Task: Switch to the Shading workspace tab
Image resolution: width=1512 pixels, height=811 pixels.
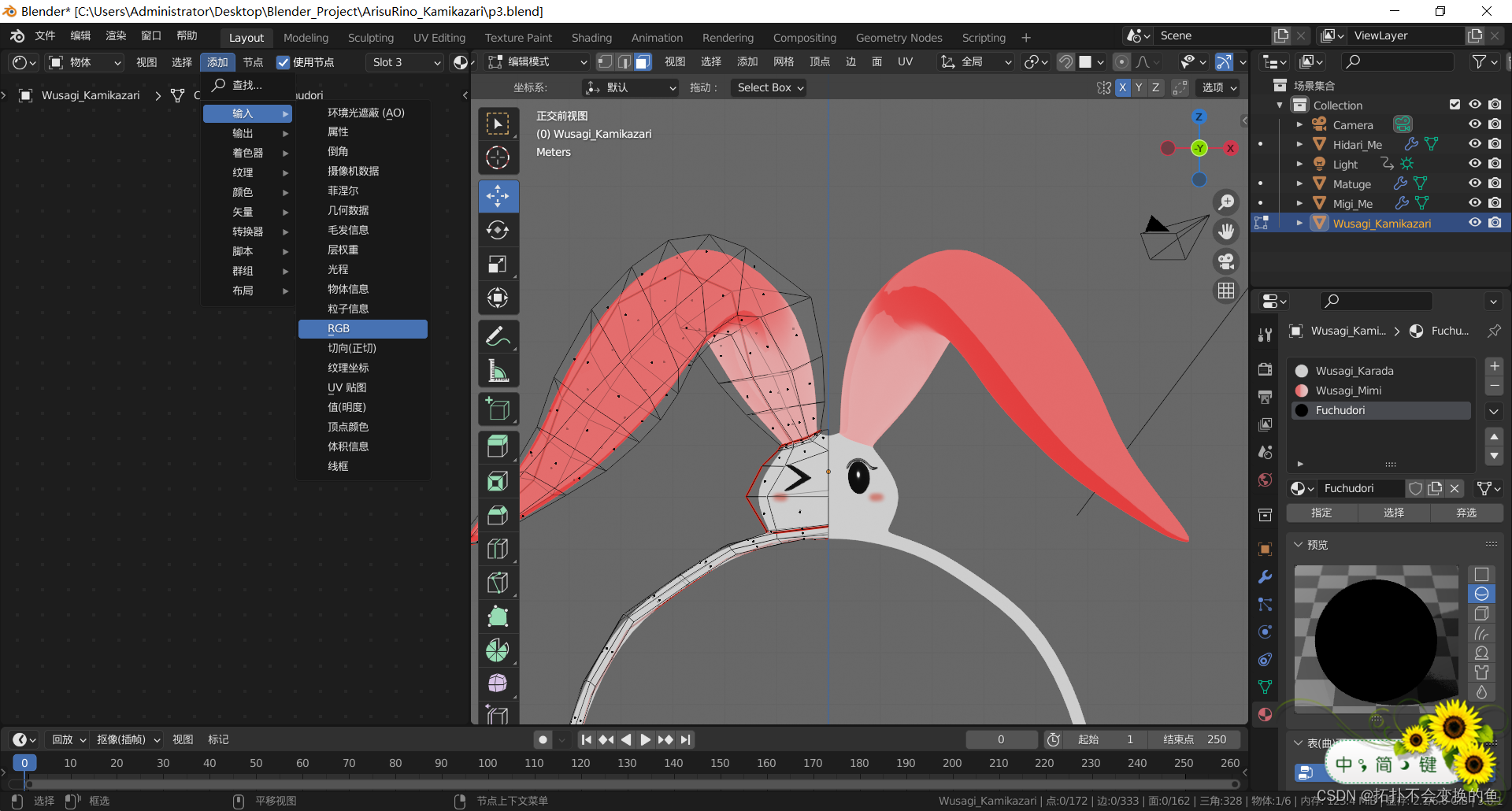Action: pyautogui.click(x=591, y=37)
